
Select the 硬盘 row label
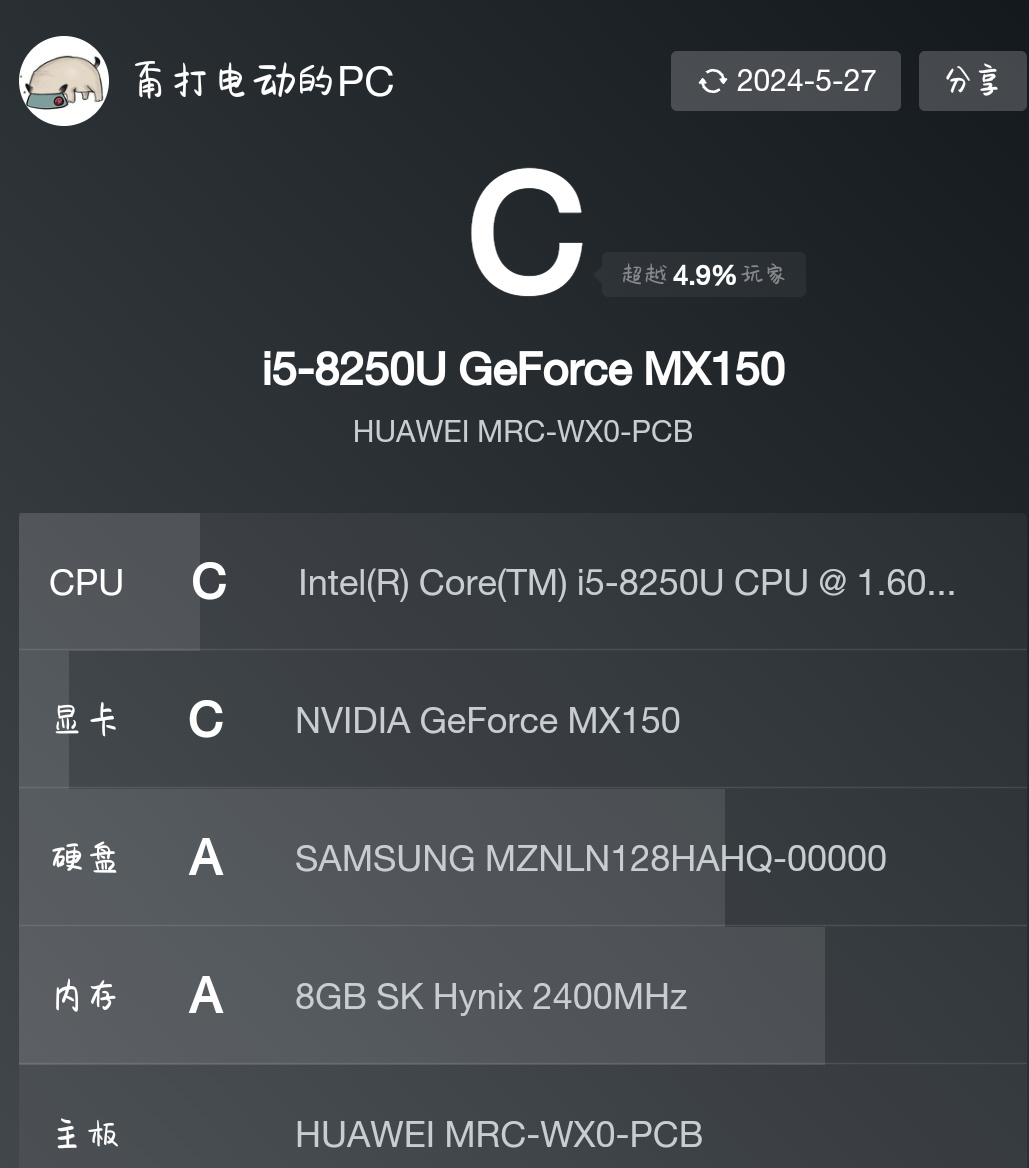tap(85, 858)
